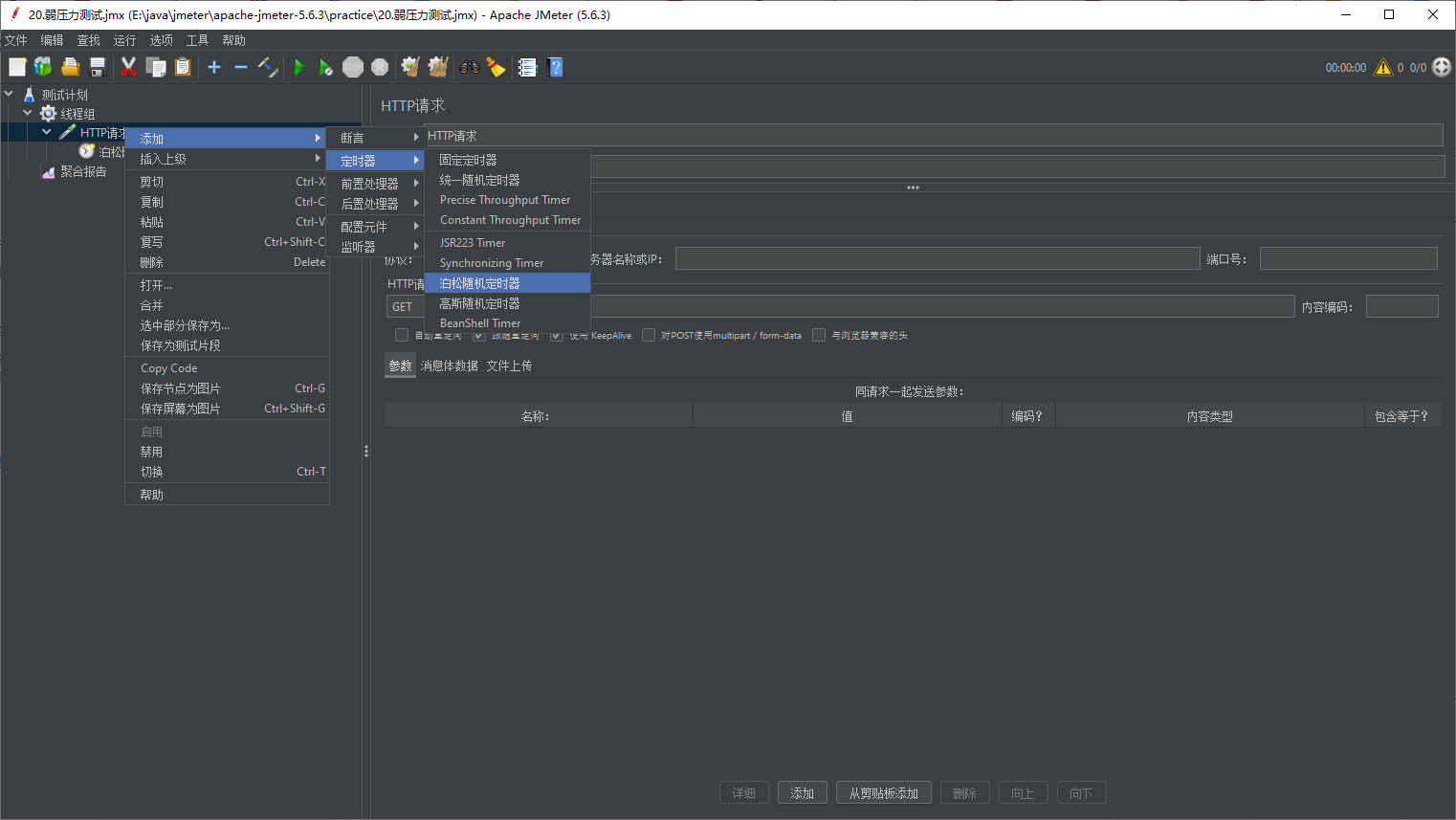Click the Shutdown round X icon
Screen dimensions: 1456x820
[x=380, y=67]
